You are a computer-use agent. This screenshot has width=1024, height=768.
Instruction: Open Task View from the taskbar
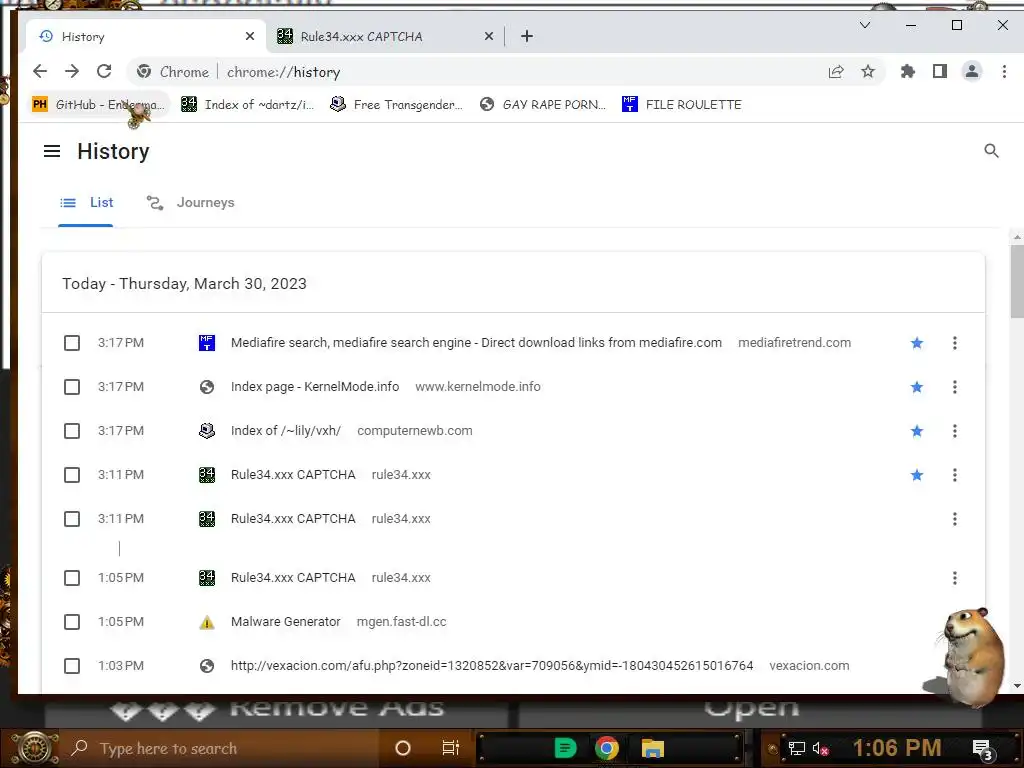click(451, 748)
